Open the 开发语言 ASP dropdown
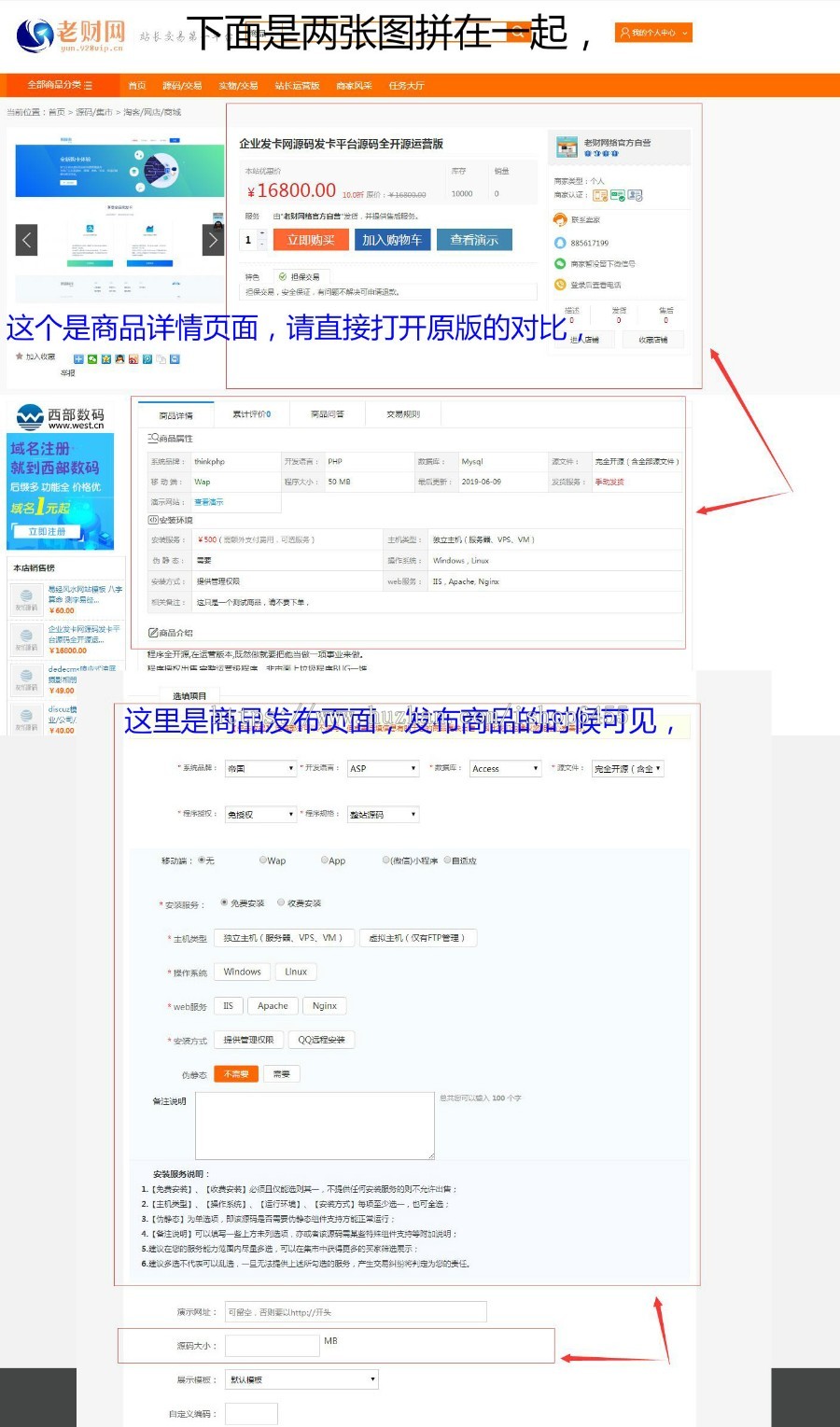The image size is (840, 1427). point(383,768)
